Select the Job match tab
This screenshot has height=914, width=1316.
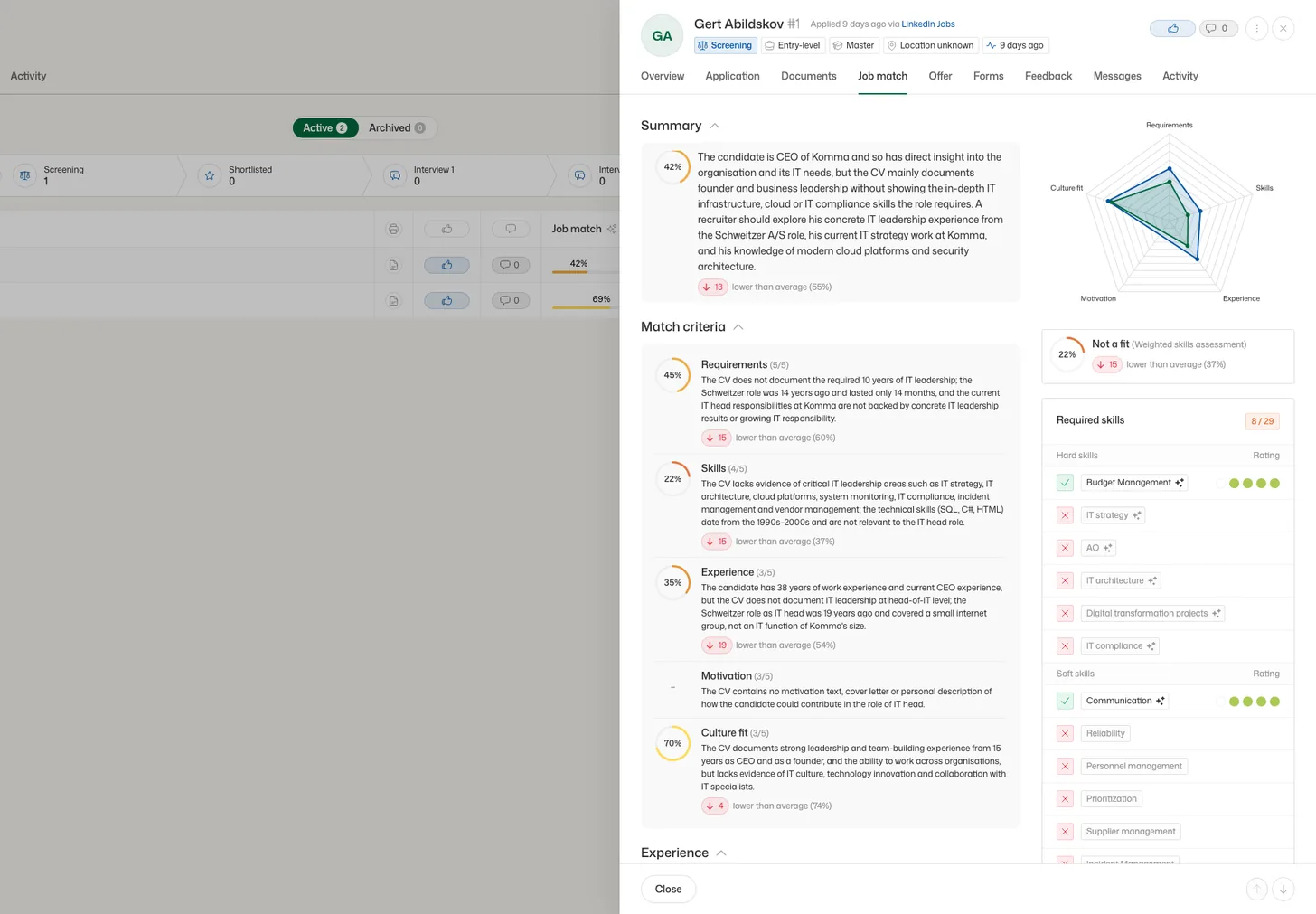882,76
